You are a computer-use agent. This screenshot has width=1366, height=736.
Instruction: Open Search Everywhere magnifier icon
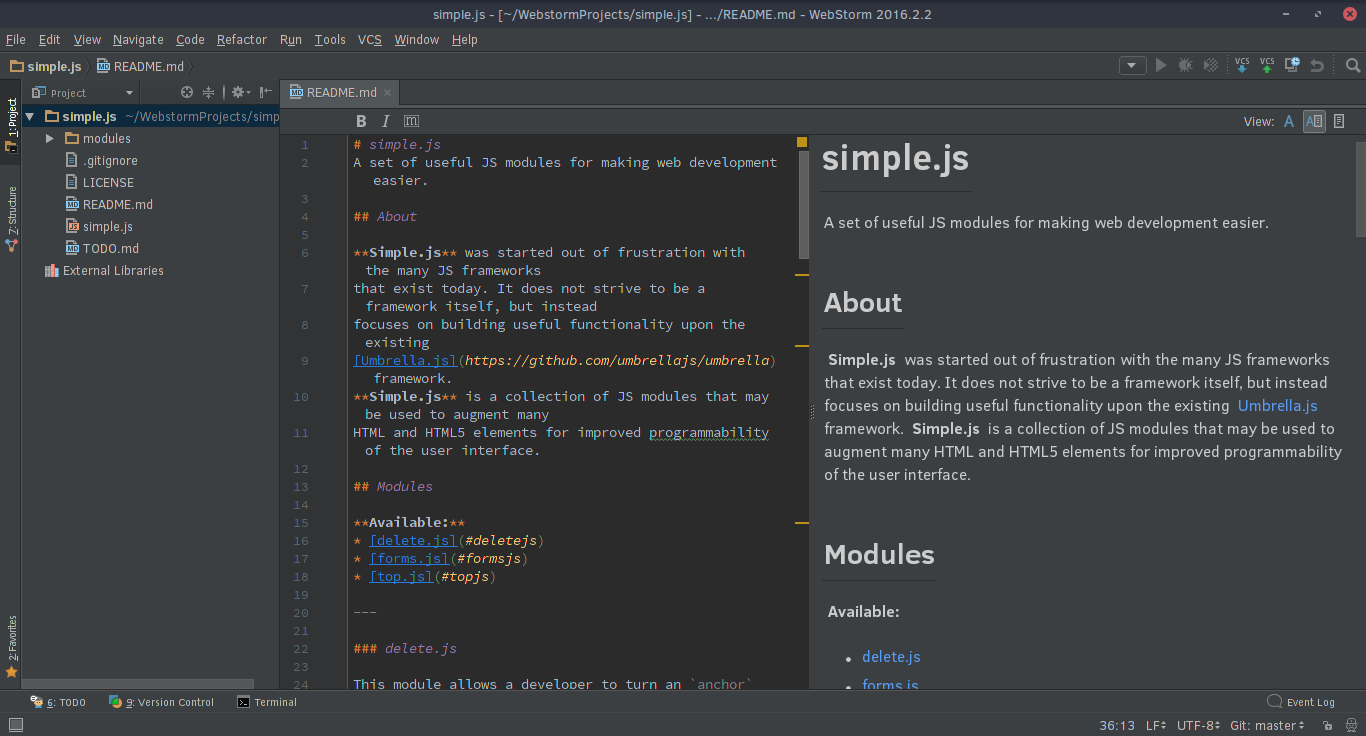click(x=1353, y=66)
